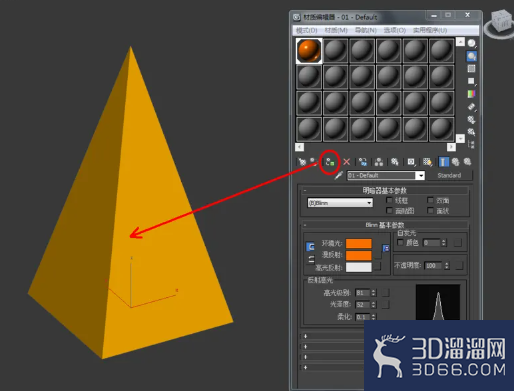Click the Make Unique icon

point(379,162)
